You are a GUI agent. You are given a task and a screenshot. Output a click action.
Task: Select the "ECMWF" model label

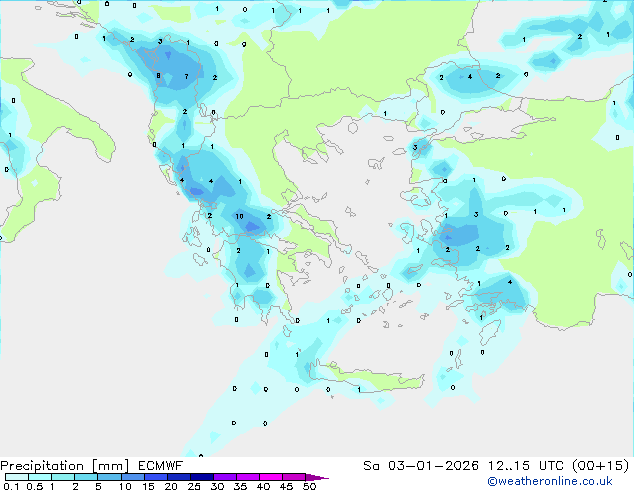point(161,466)
